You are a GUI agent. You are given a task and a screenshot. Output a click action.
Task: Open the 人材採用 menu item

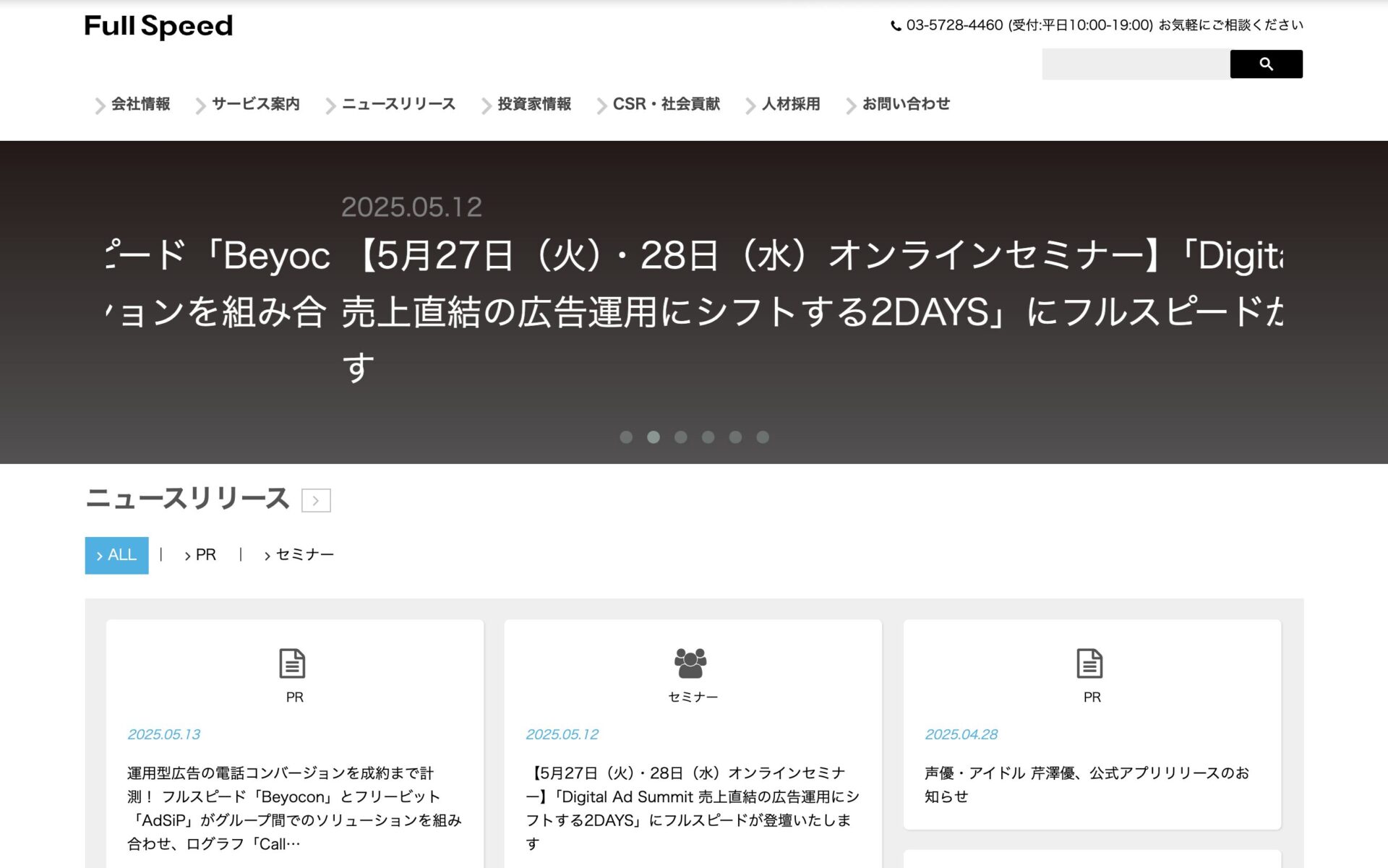click(x=791, y=104)
